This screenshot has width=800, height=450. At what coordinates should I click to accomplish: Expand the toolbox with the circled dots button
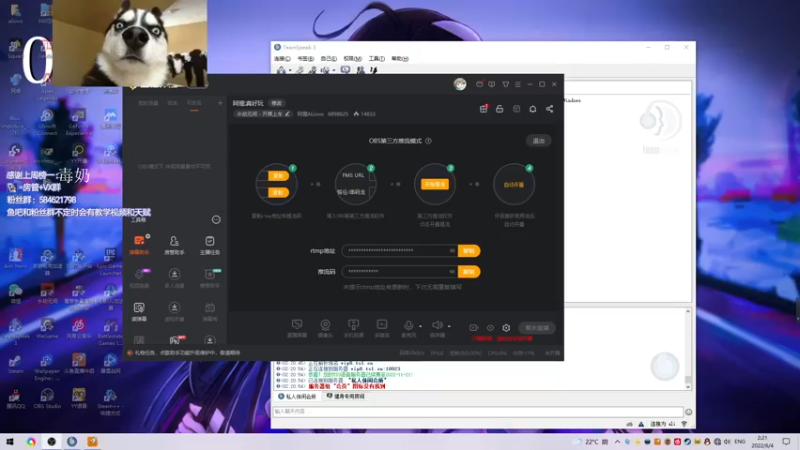[x=216, y=219]
